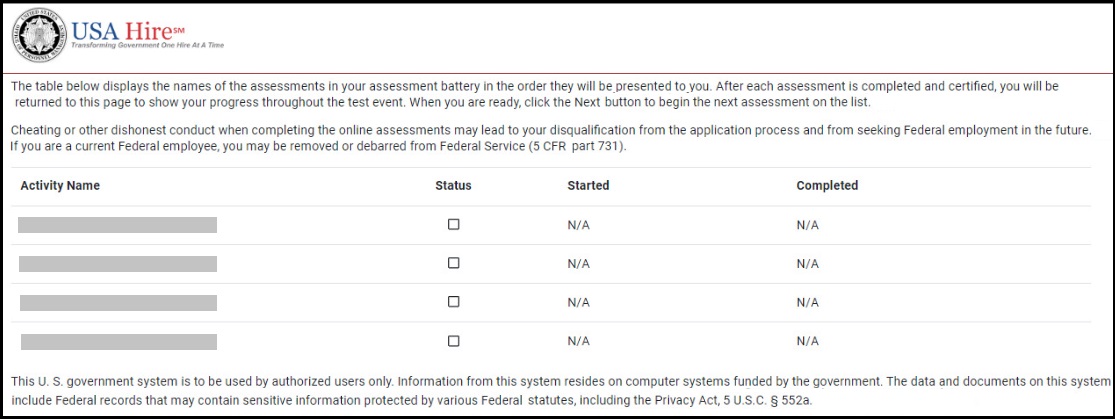1115x419 pixels.
Task: Toggle the fourth activity status checkbox
Action: [453, 340]
